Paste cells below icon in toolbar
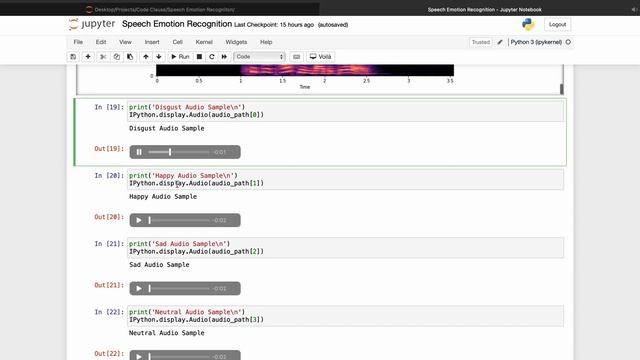Screen dimensions: 640x360 [130, 57]
